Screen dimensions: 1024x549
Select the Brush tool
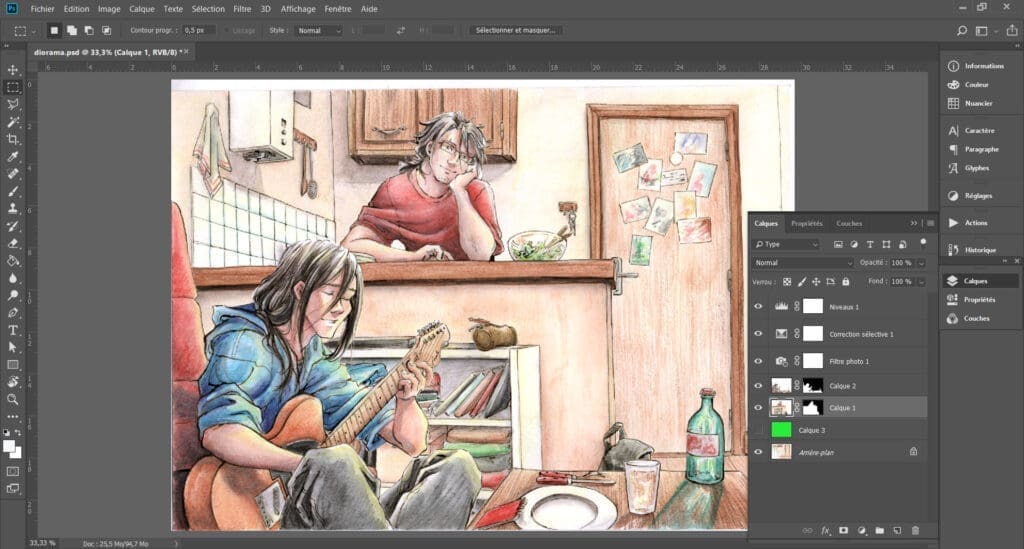[12, 191]
